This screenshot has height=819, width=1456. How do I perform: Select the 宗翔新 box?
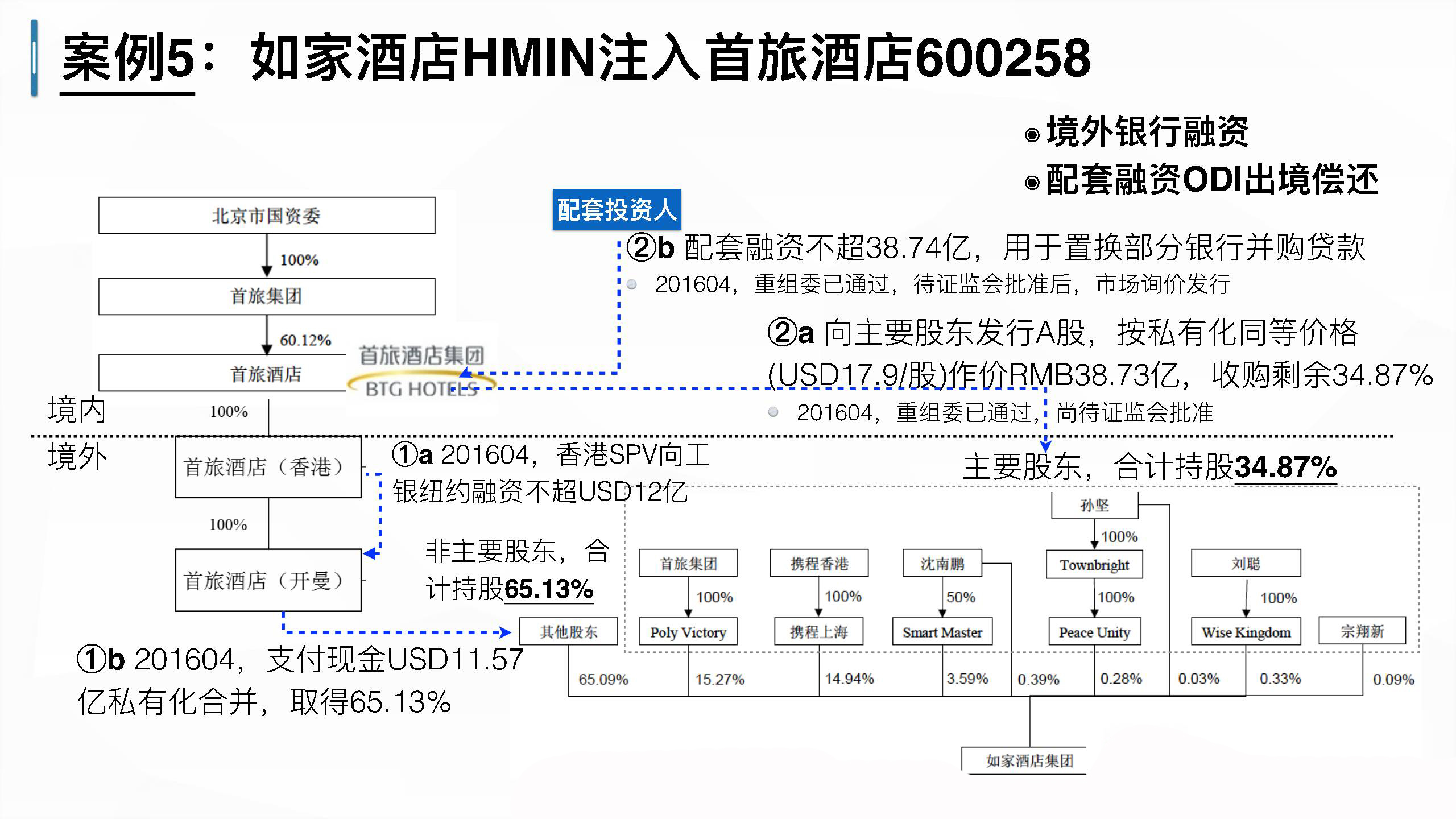click(1362, 631)
